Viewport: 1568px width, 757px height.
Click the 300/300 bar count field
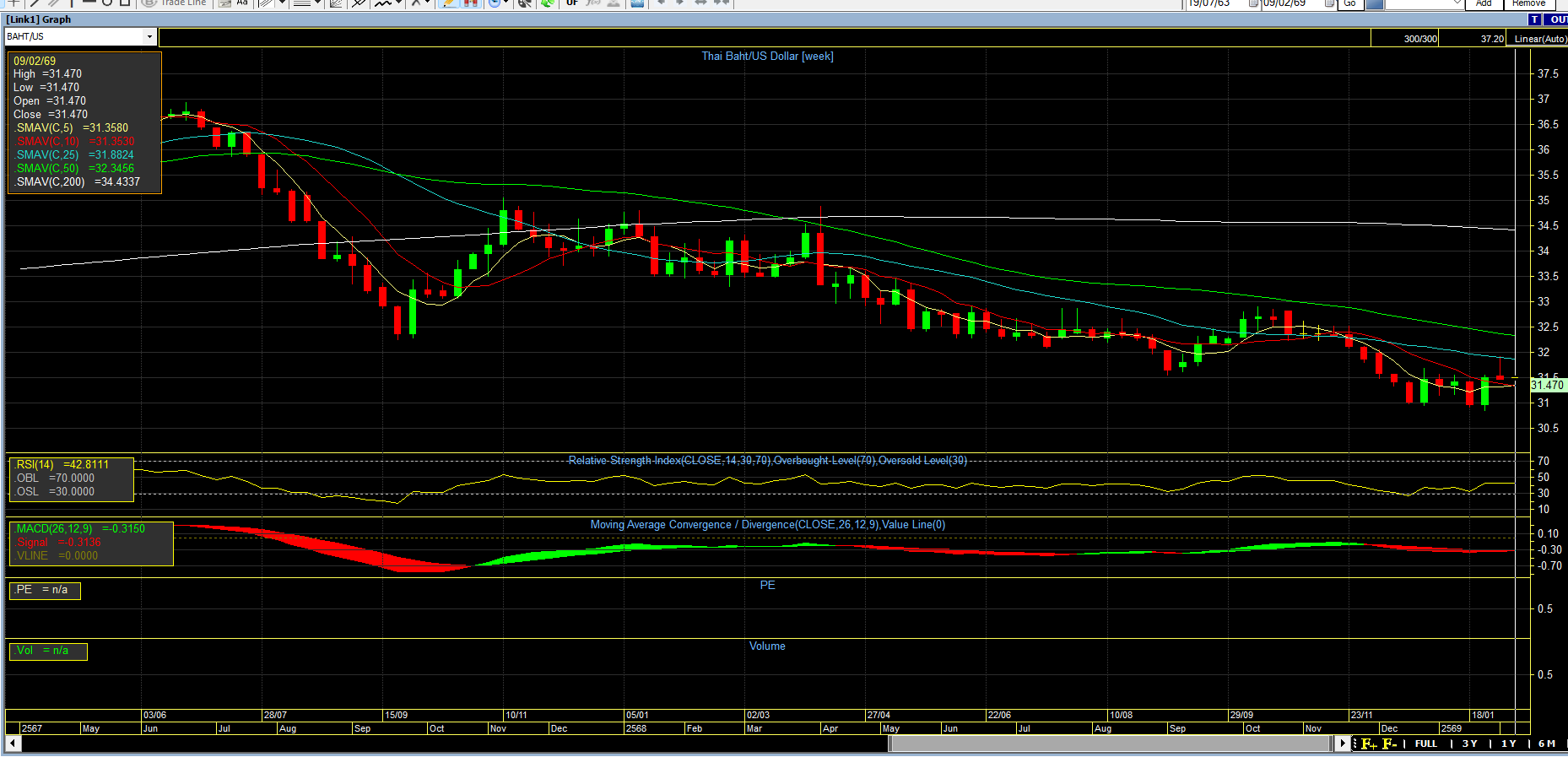point(1406,39)
